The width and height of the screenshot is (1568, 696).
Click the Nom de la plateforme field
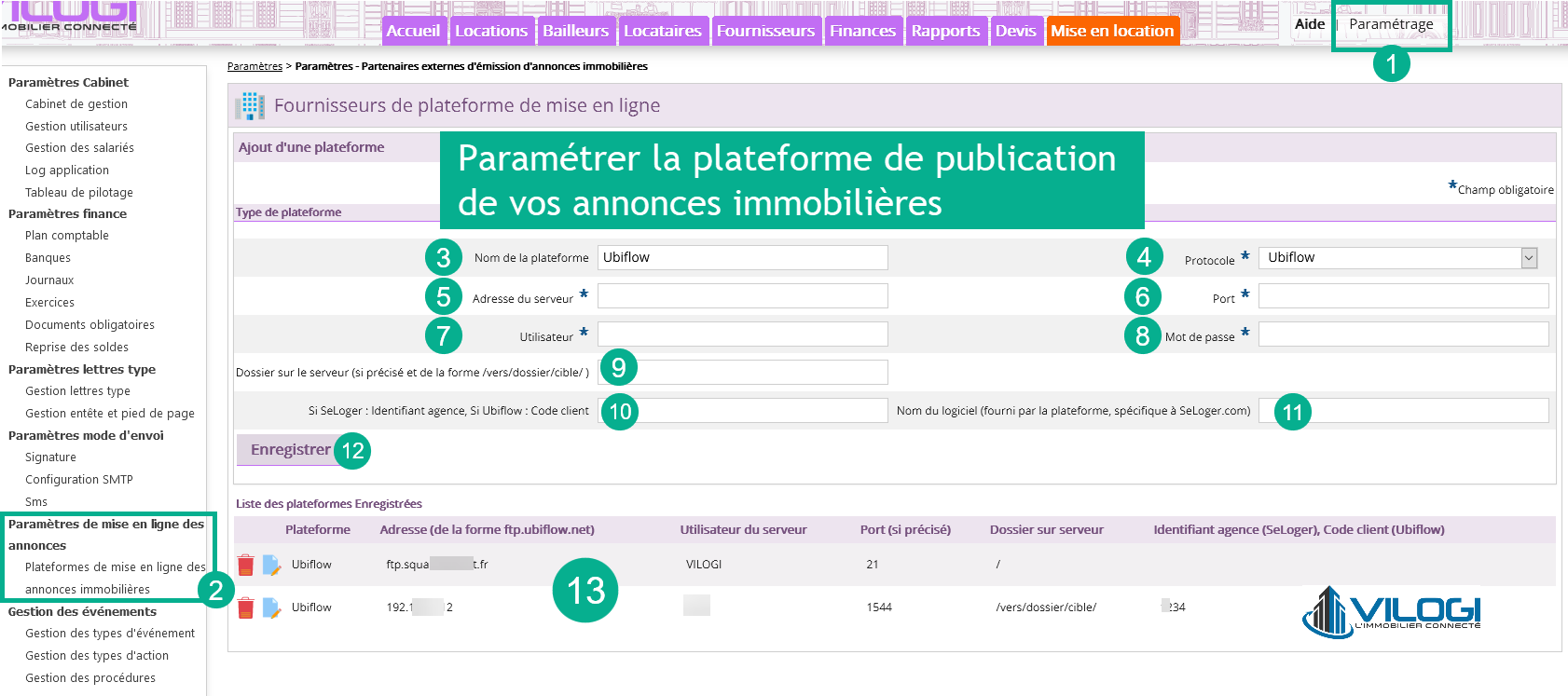pyautogui.click(x=742, y=258)
